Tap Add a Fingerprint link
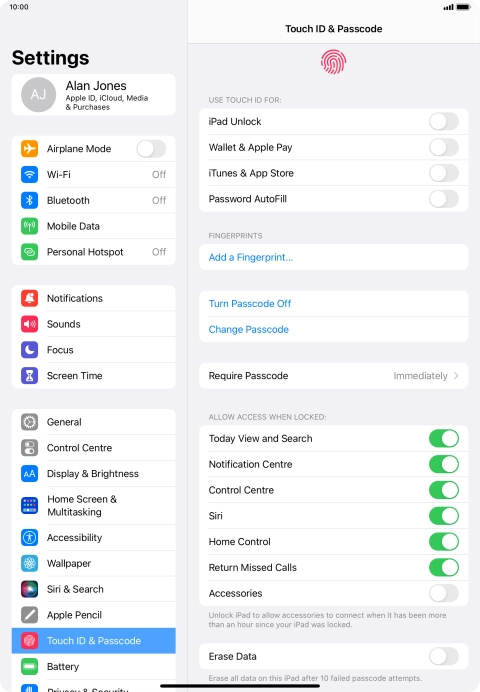 click(x=251, y=257)
